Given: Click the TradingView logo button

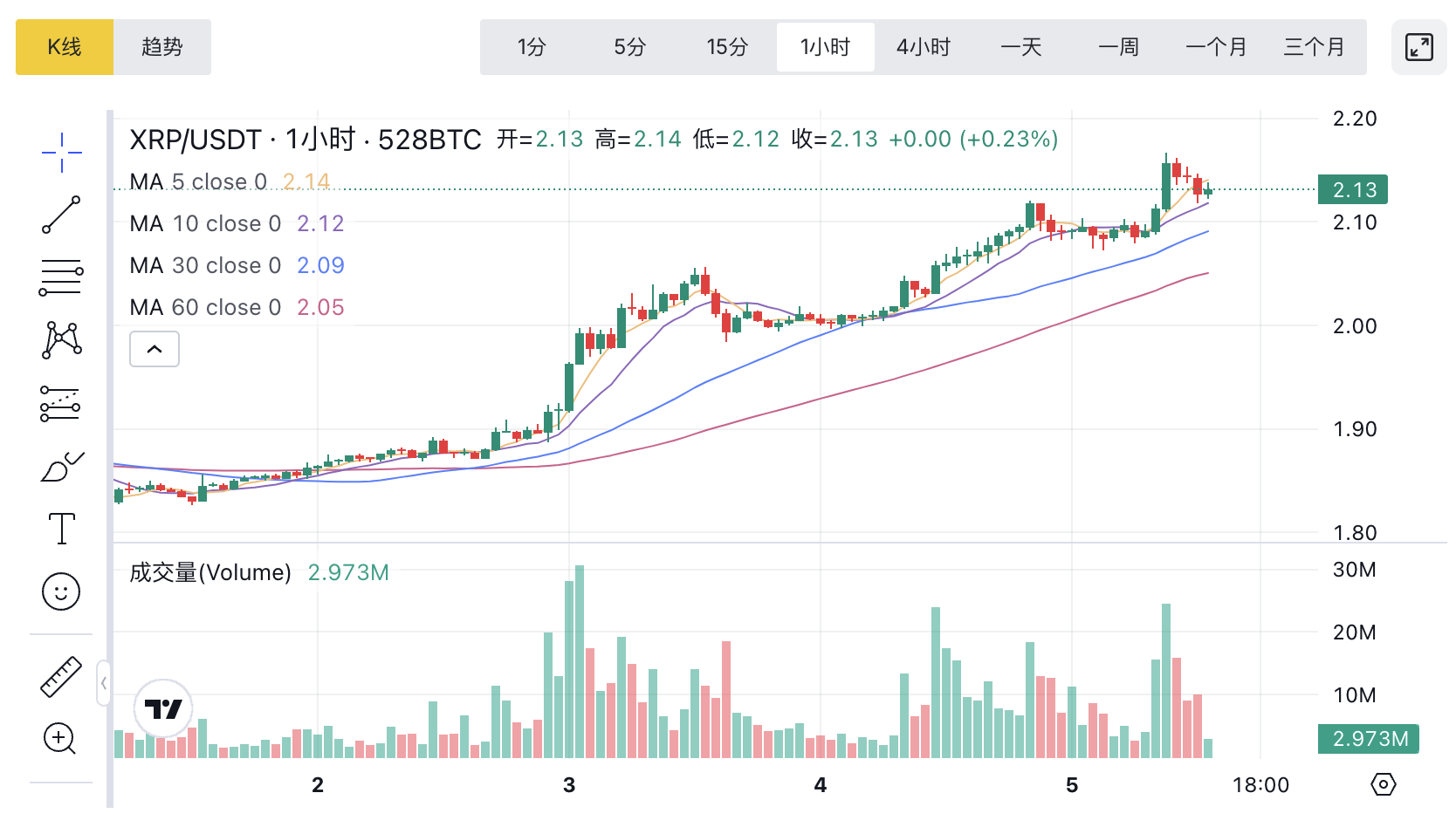Looking at the screenshot, I should click(x=163, y=708).
